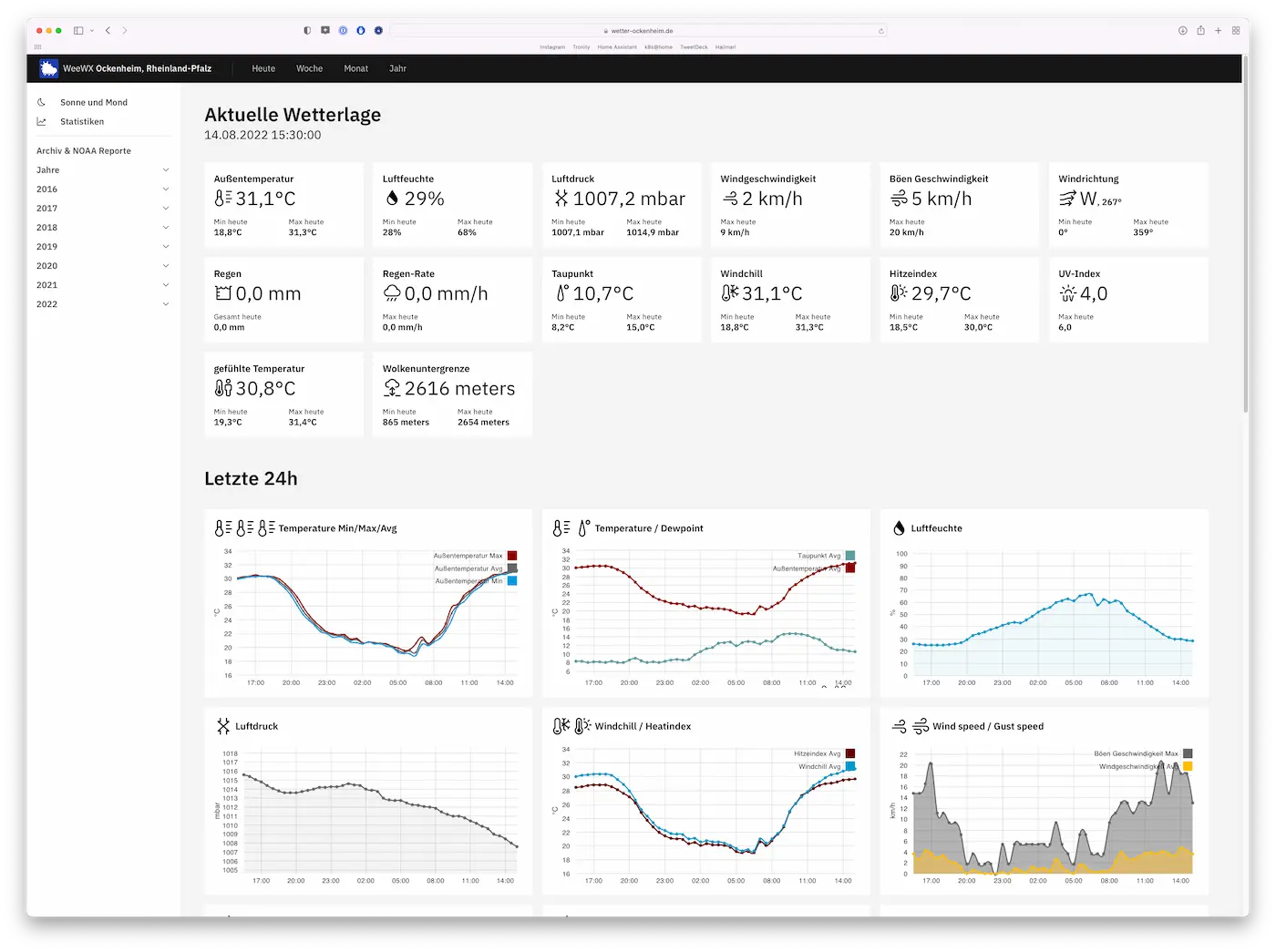
Task: Click the UV-Index sun icon
Action: pyautogui.click(x=1067, y=293)
